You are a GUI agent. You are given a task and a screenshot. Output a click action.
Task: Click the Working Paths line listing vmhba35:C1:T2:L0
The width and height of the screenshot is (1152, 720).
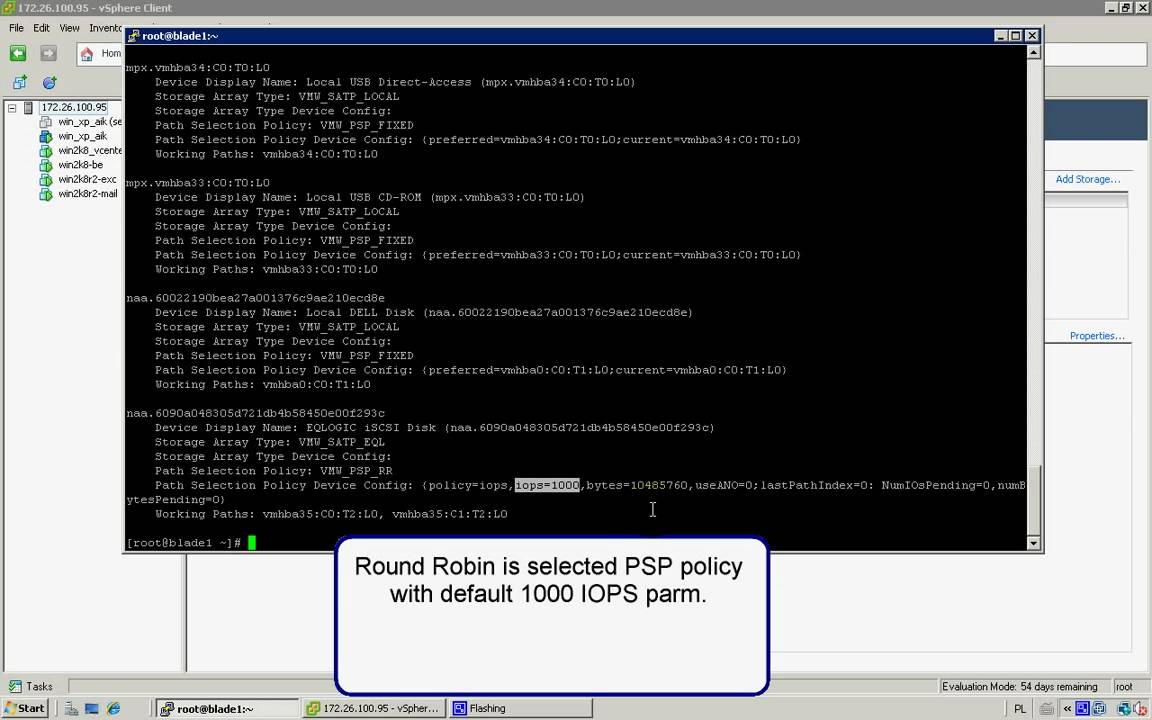(x=331, y=514)
